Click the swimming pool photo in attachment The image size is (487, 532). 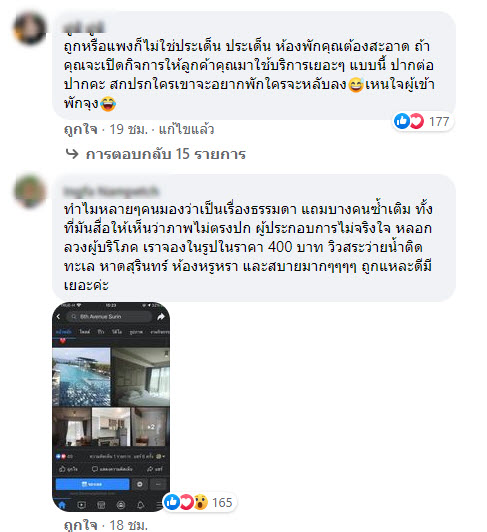point(81,377)
